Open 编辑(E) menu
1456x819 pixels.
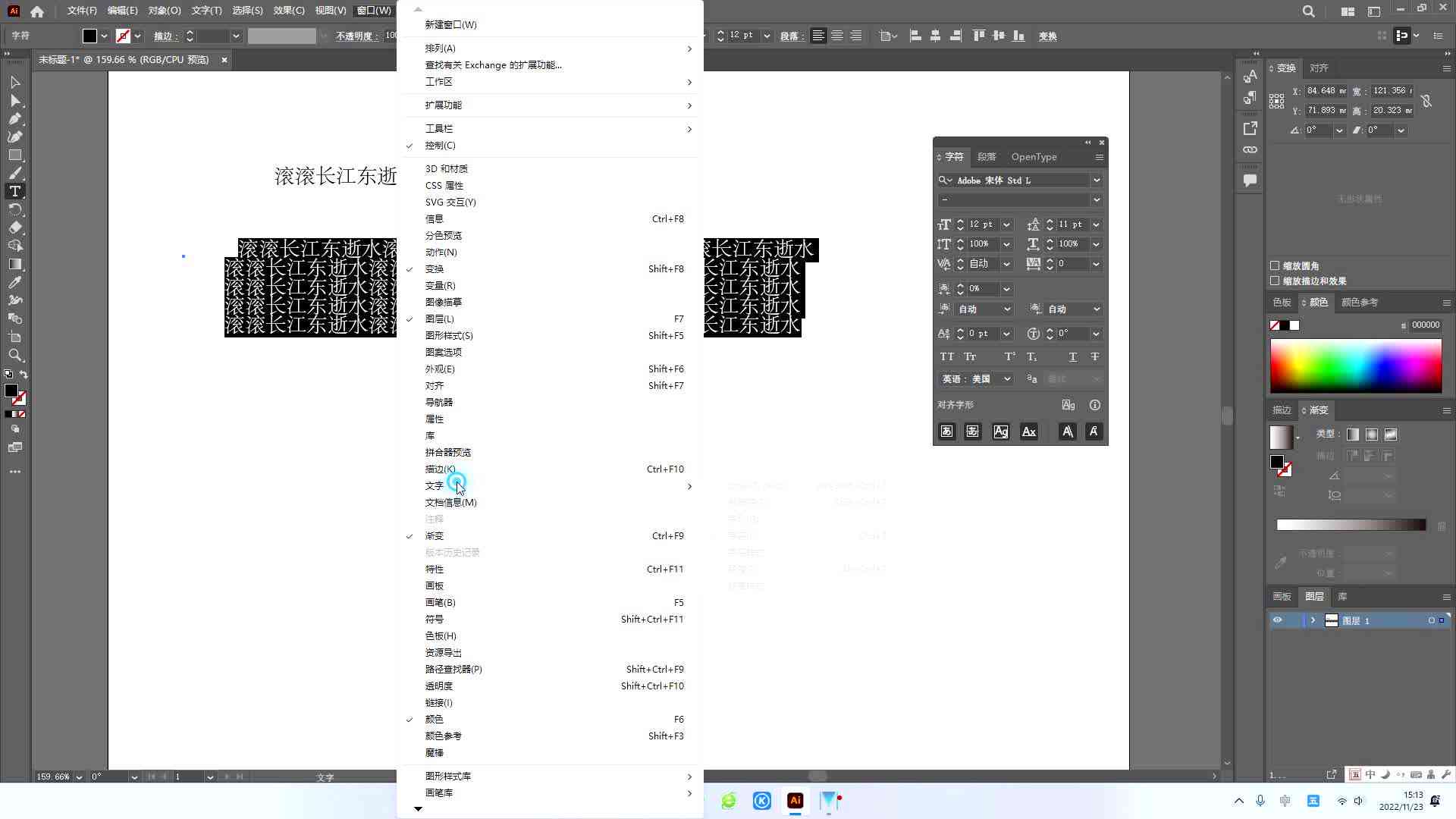(123, 11)
